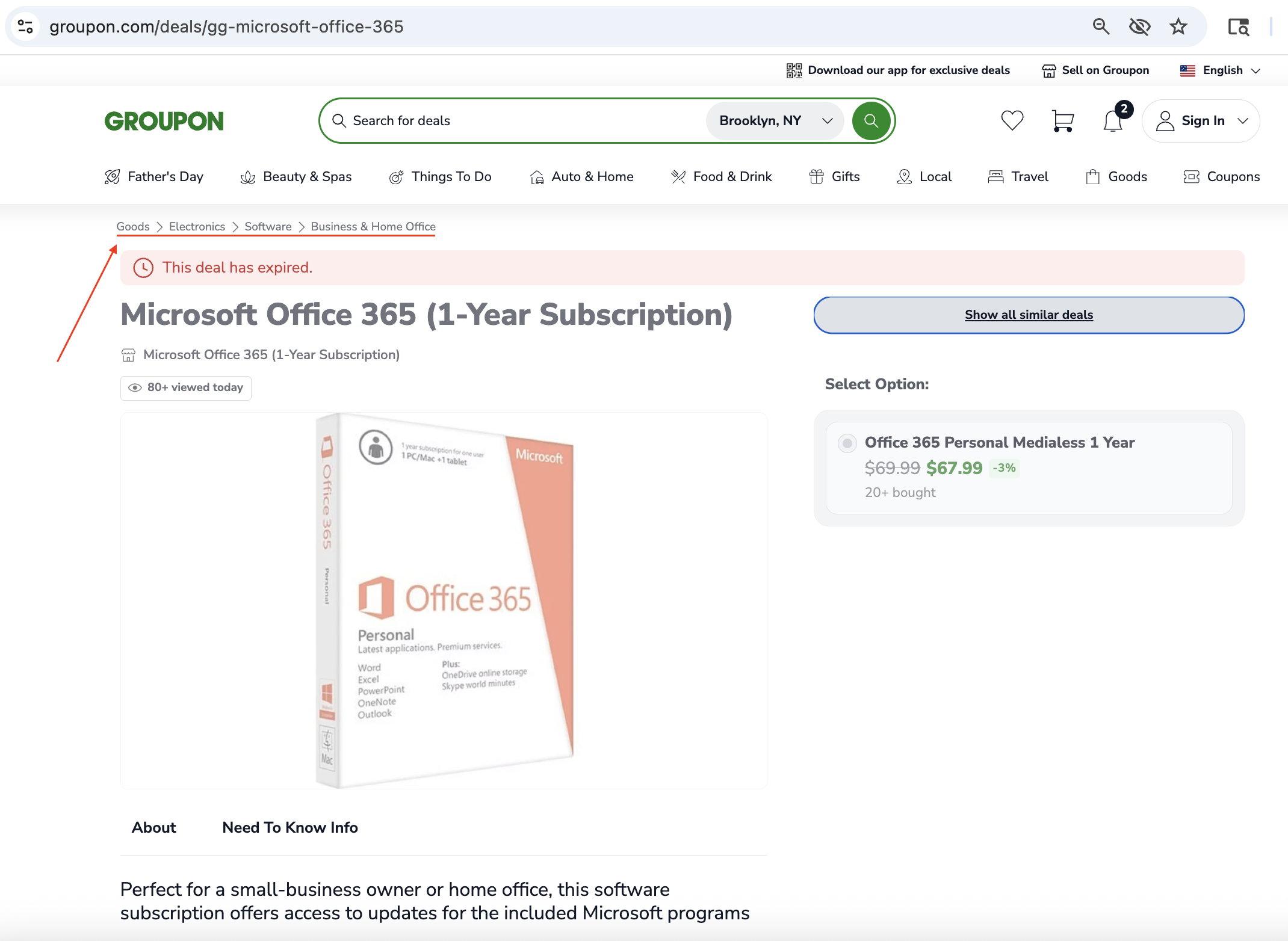
Task: Click the Microsoft Office 365 main heading
Action: [427, 315]
